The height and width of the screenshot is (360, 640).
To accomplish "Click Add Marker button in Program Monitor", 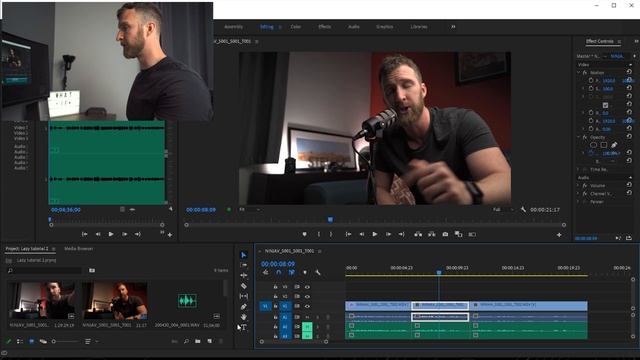I will 304,234.
